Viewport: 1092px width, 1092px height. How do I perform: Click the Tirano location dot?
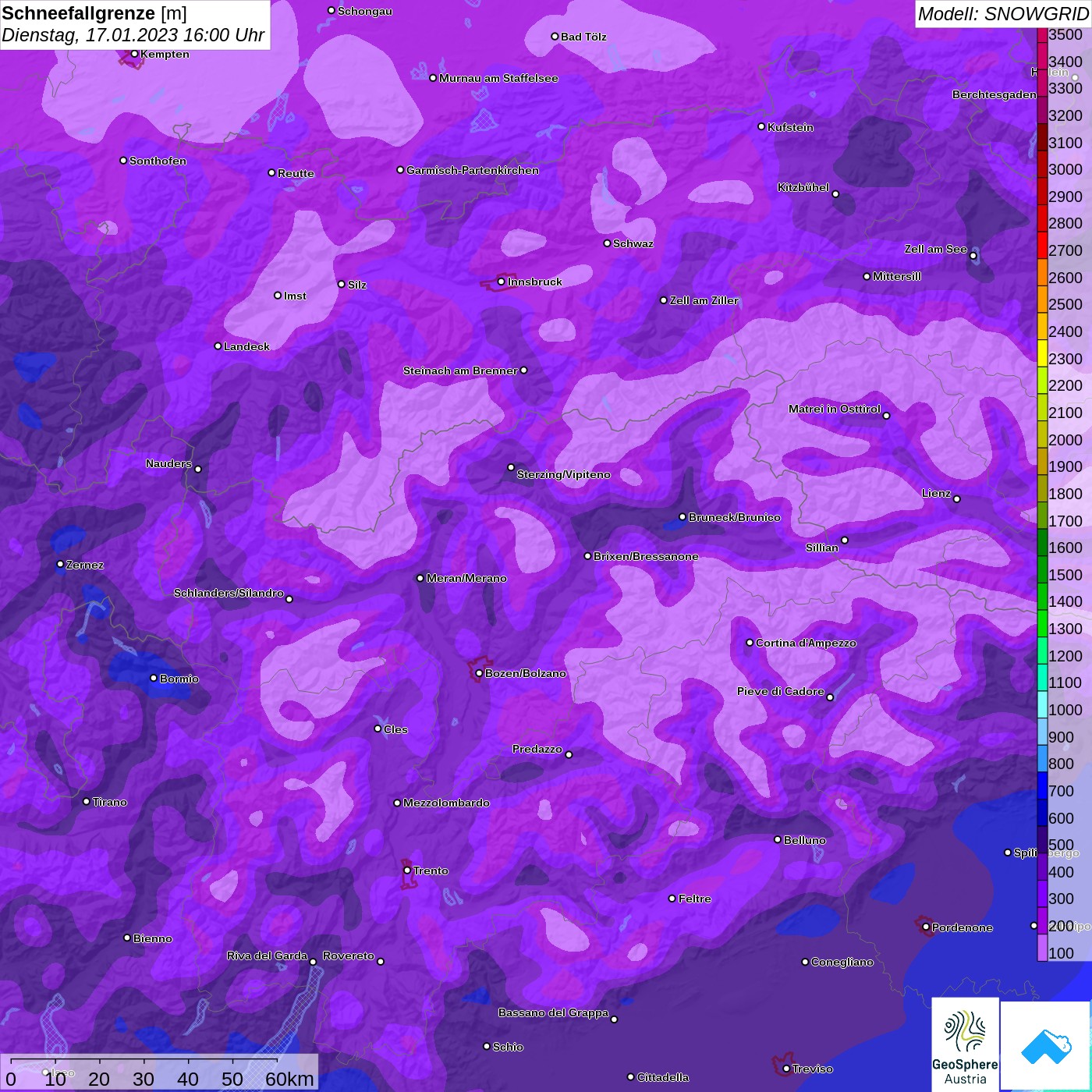coord(87,801)
